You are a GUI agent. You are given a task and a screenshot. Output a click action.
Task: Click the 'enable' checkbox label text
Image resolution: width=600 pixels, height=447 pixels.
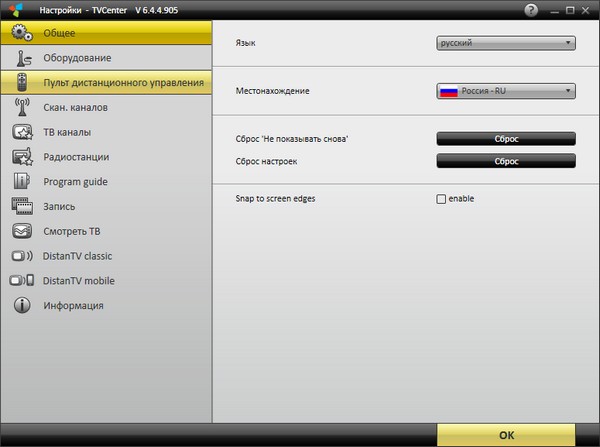tap(461, 199)
